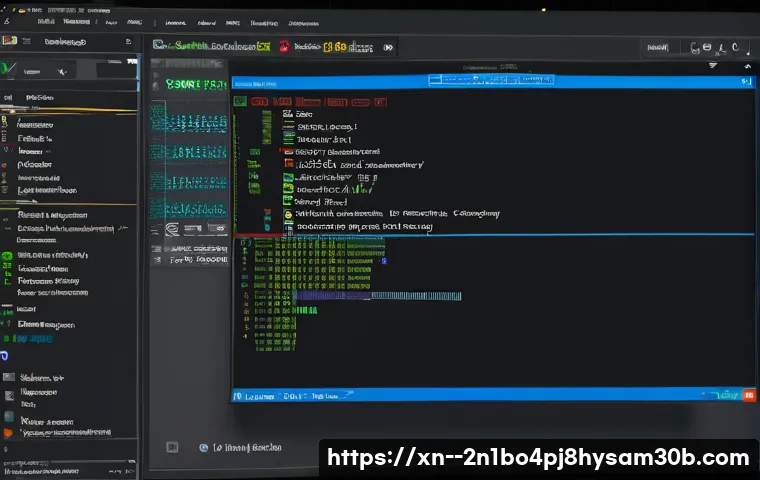Click the colorful icon at sidebar top-left corner

pyautogui.click(x=9, y=41)
